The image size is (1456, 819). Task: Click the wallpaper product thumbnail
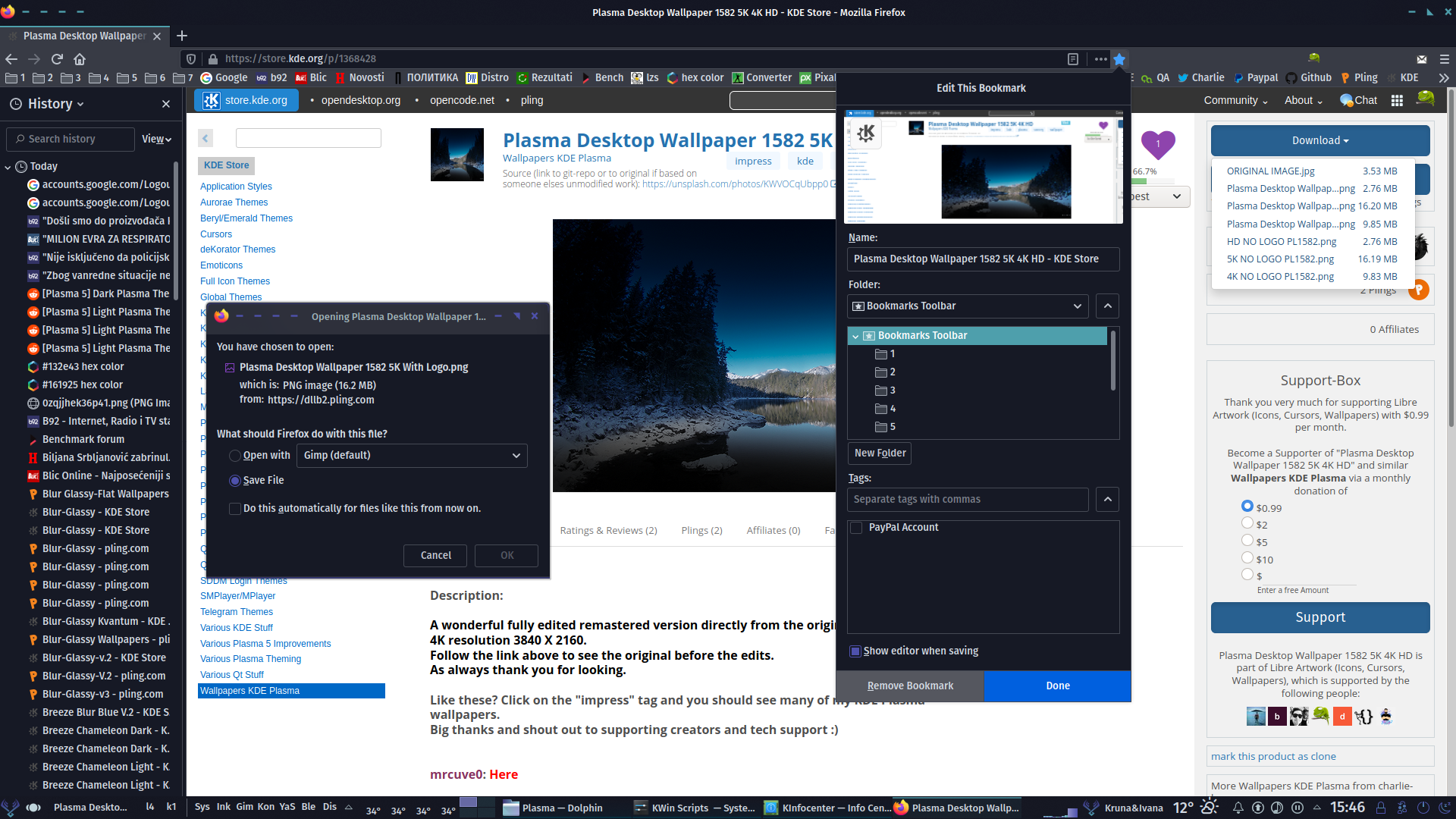(457, 155)
